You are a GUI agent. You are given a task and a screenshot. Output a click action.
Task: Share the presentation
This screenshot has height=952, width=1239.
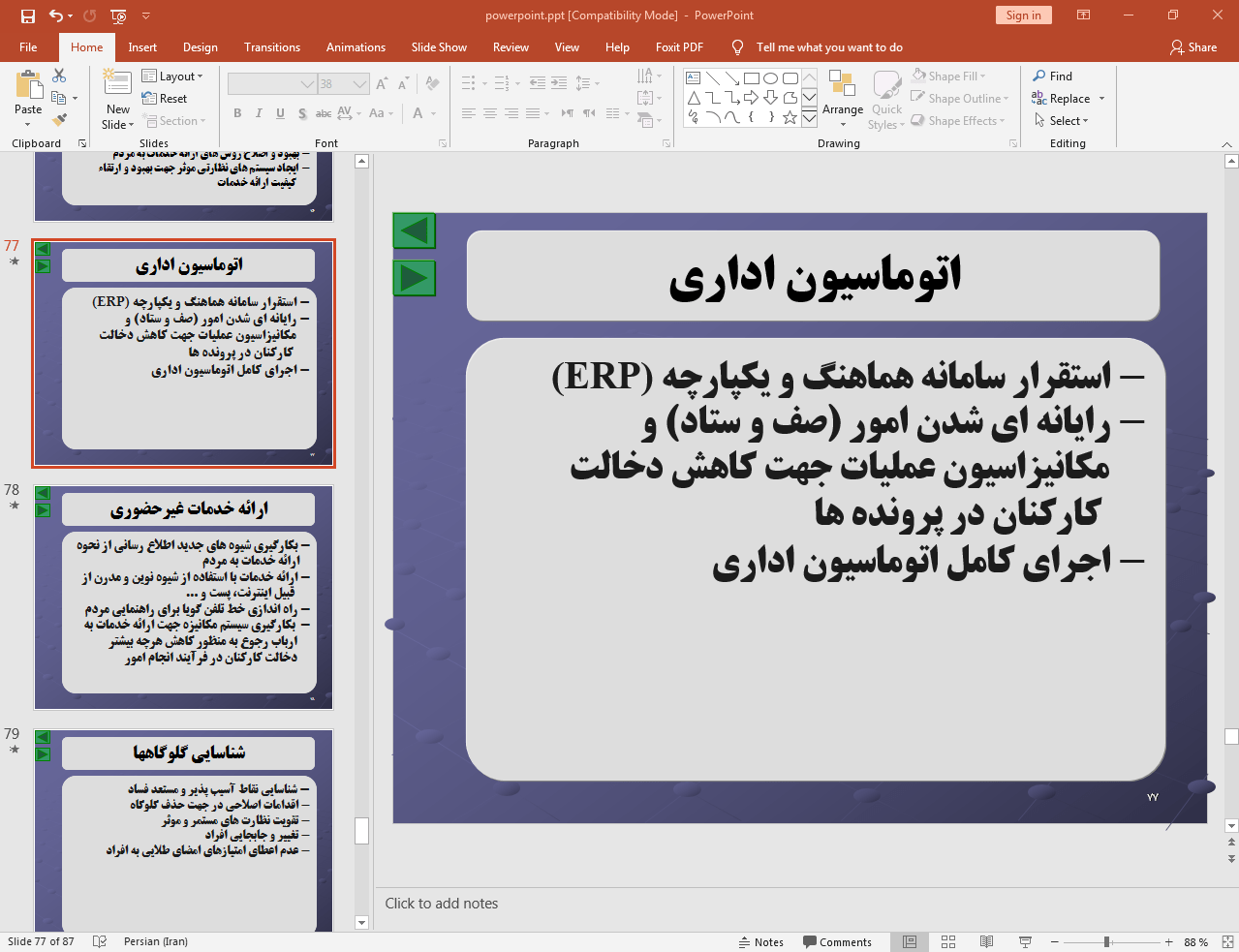(x=1193, y=47)
